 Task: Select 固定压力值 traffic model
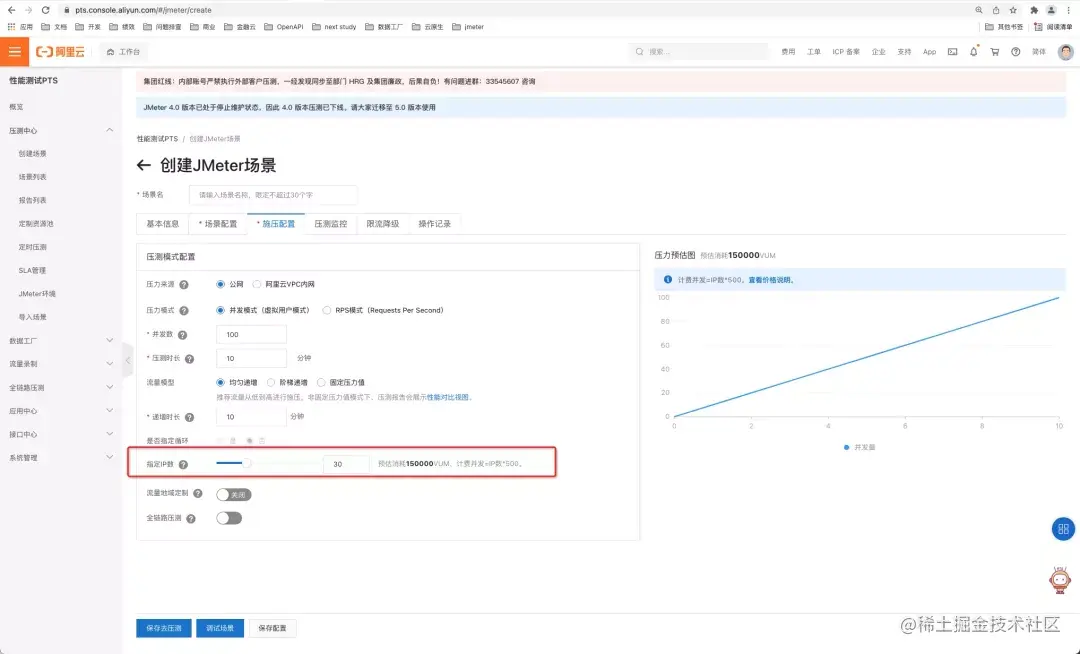pos(321,382)
